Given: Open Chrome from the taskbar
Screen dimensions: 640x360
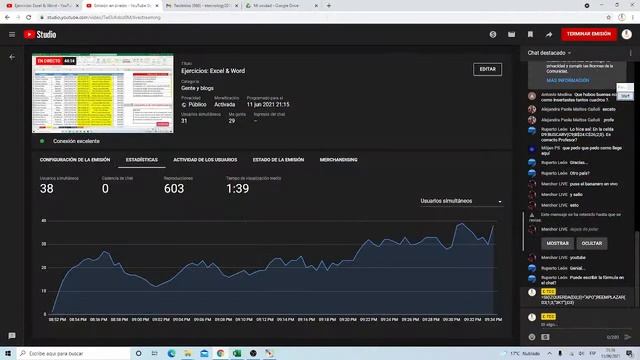Looking at the screenshot, I should tap(220, 353).
